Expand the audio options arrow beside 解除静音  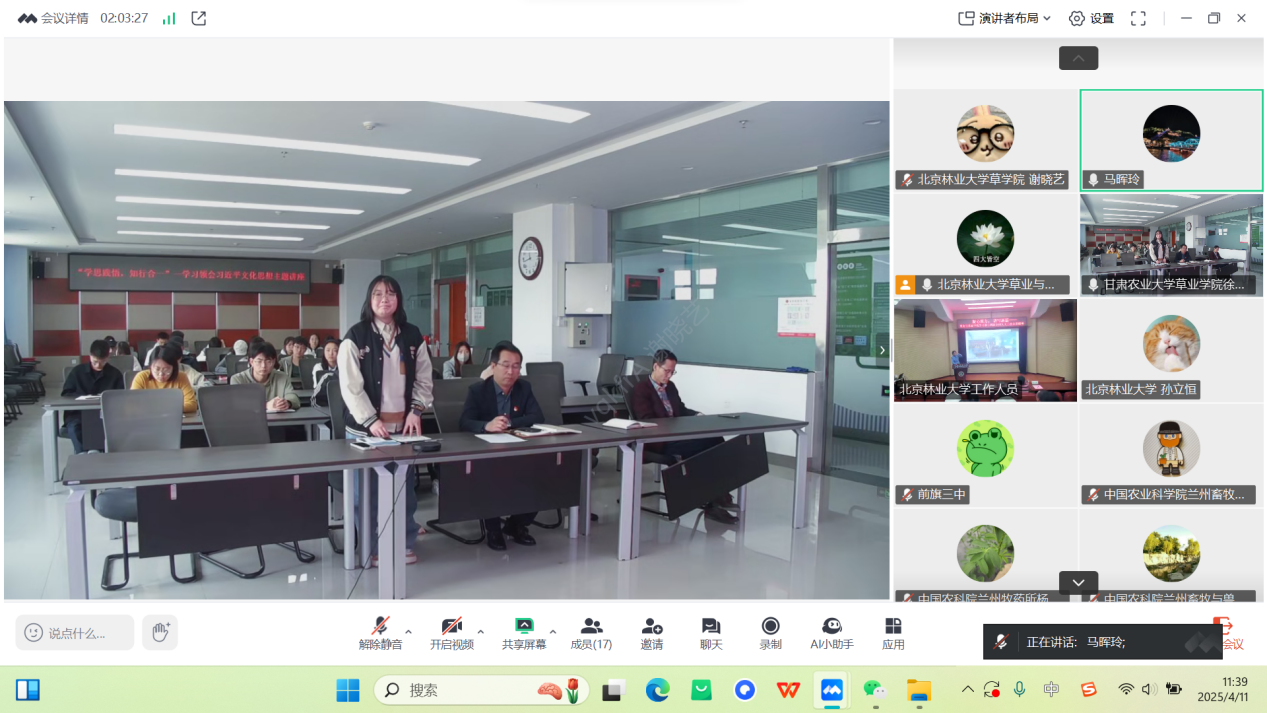408,632
